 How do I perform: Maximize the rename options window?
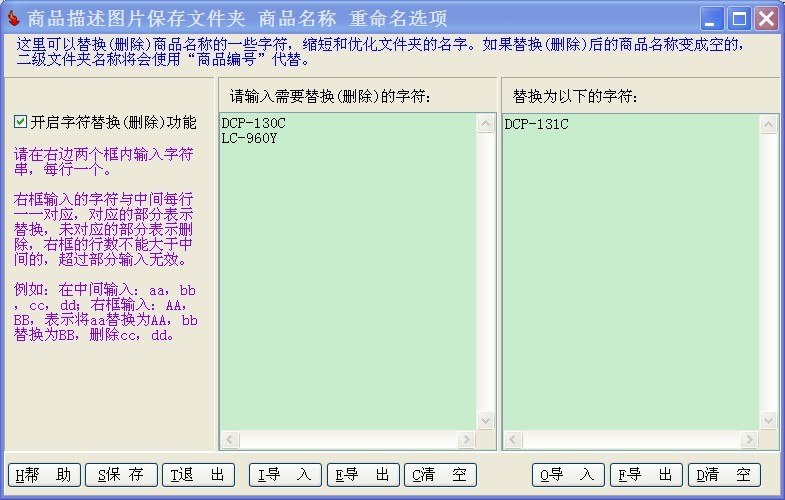[x=739, y=18]
